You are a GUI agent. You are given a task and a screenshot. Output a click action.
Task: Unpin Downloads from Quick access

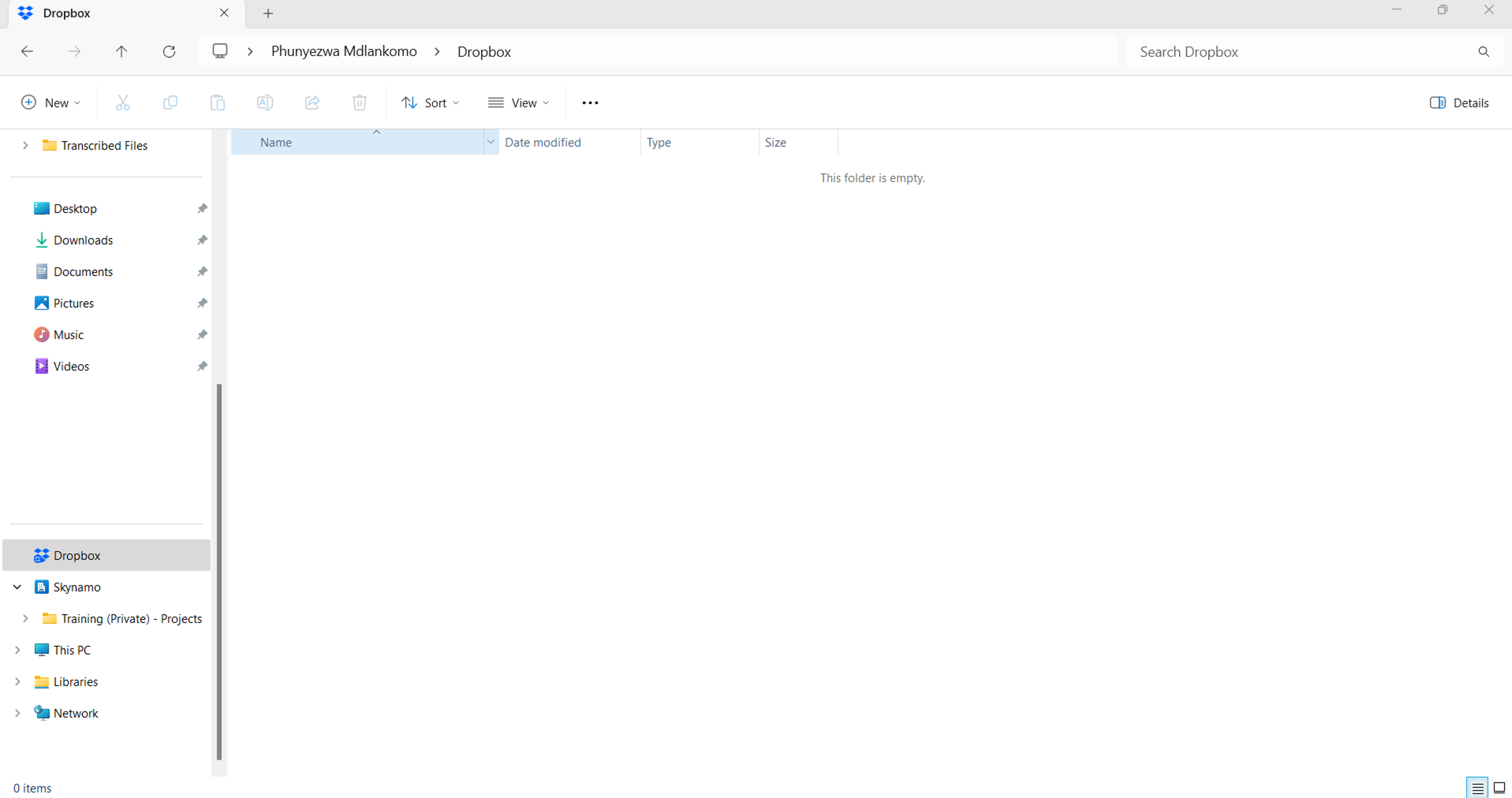tap(202, 240)
